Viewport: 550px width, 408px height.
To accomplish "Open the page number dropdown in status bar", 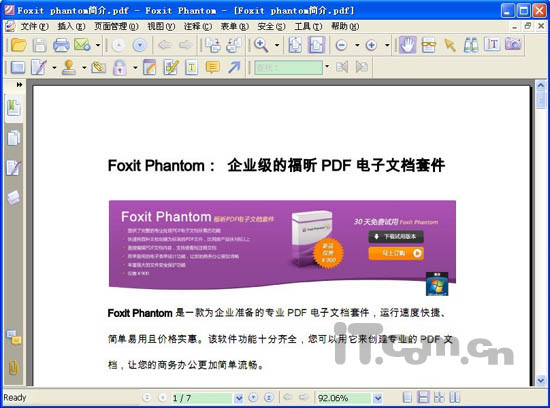I will (x=239, y=398).
